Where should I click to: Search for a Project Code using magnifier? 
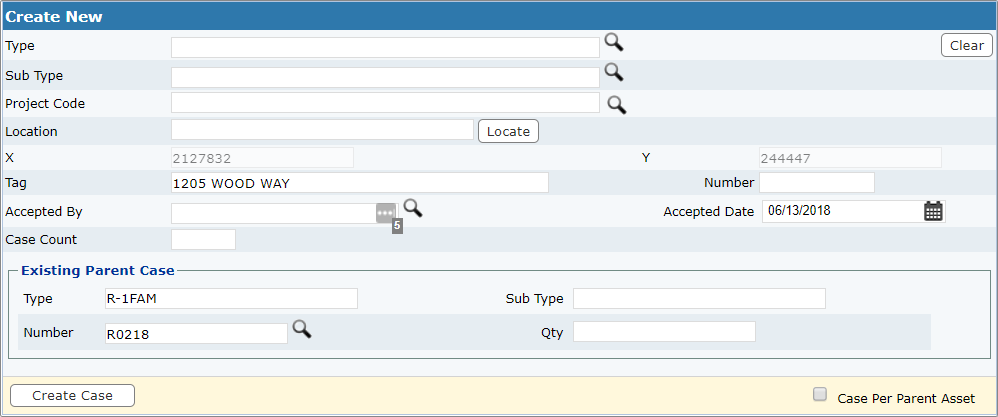pyautogui.click(x=617, y=104)
